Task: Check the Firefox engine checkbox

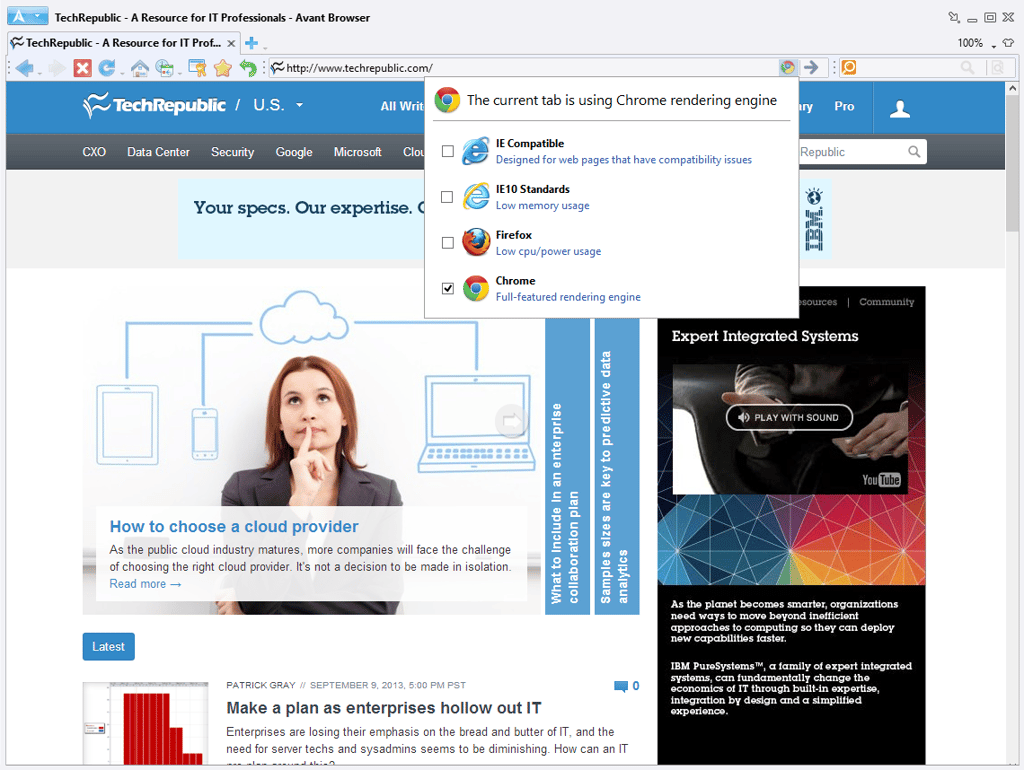Action: click(447, 243)
